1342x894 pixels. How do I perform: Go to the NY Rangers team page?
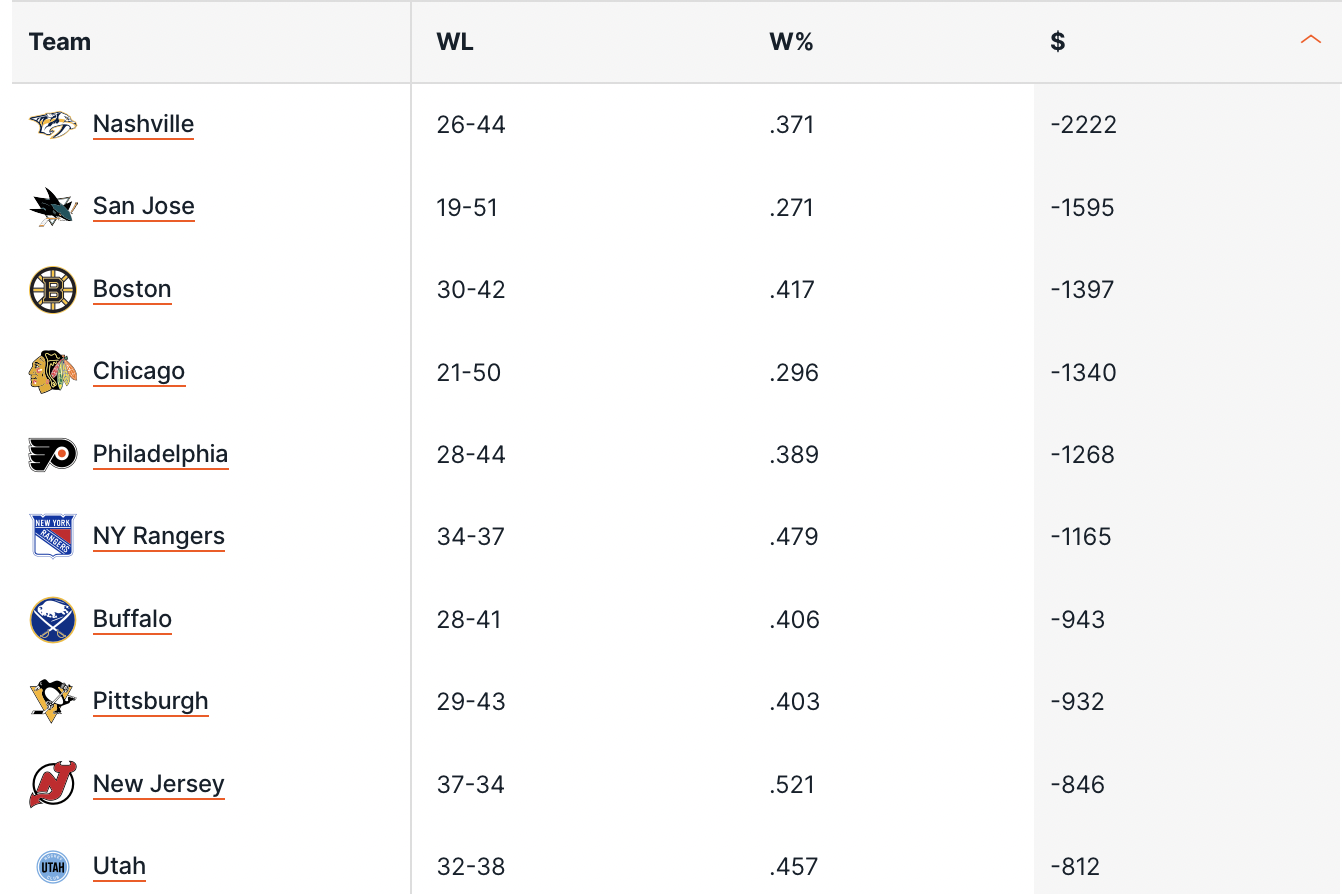(x=158, y=536)
